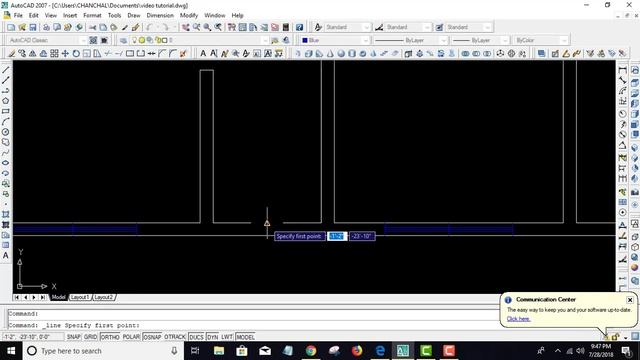Viewport: 640px width, 360px height.
Task: Open the File menu
Action: tap(18, 16)
